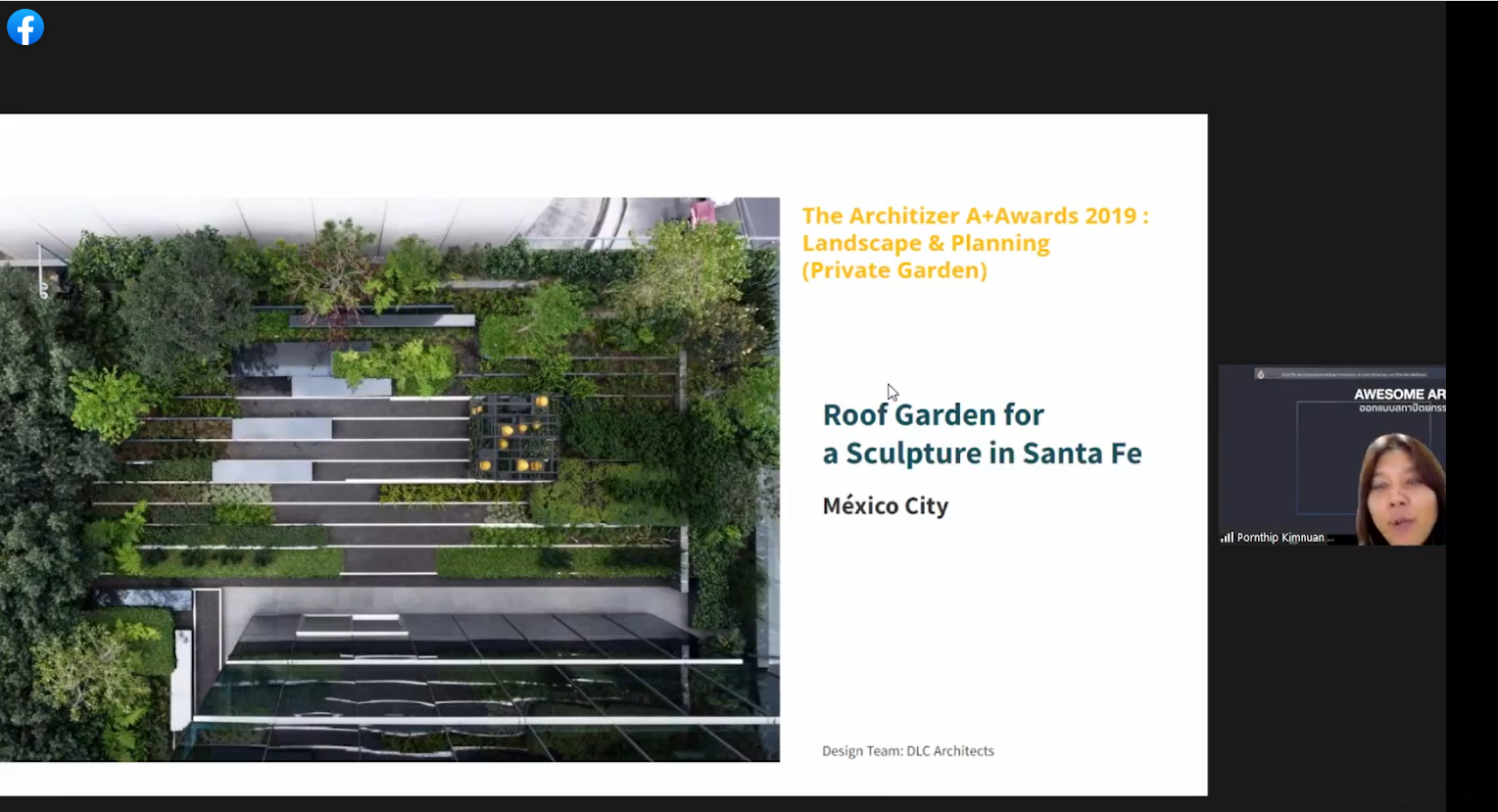This screenshot has width=1498, height=812.
Task: Click the "Roof Garden for" title line
Action: 933,415
